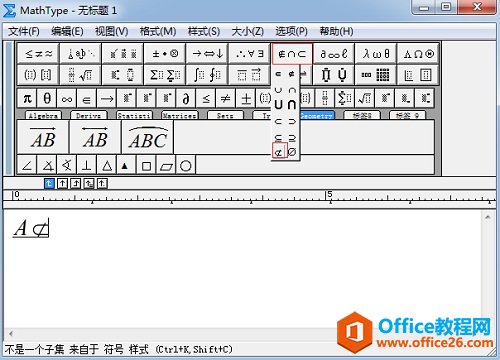Insert right arrow from the small bar
The width and height of the screenshot is (500, 360).
coord(107,98)
